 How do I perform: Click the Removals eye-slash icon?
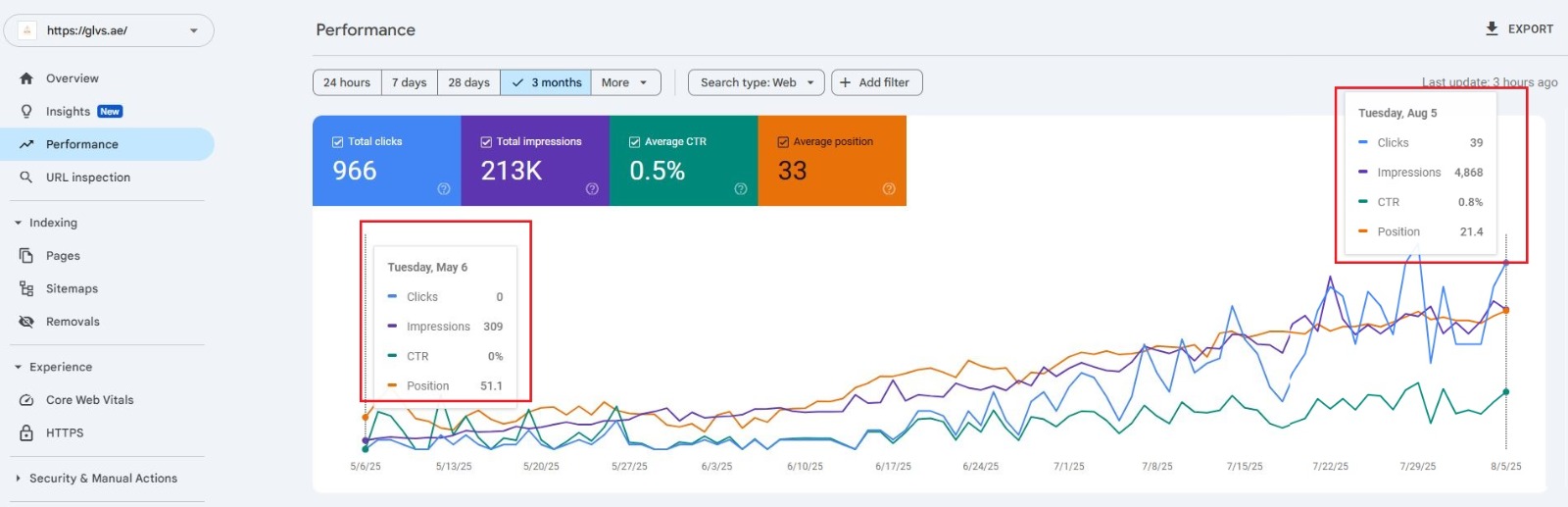pos(26,322)
